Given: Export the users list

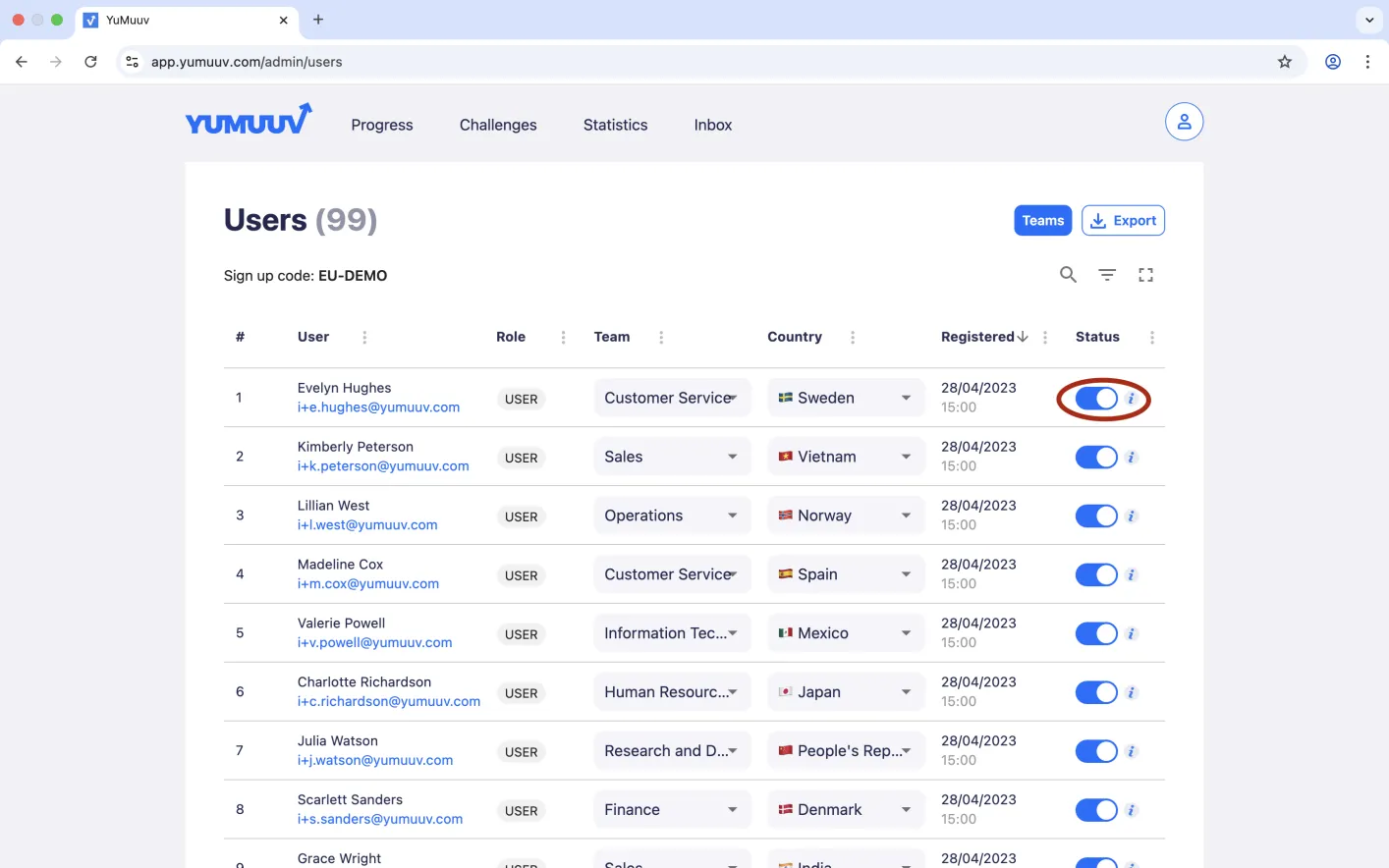Looking at the screenshot, I should click(x=1123, y=221).
